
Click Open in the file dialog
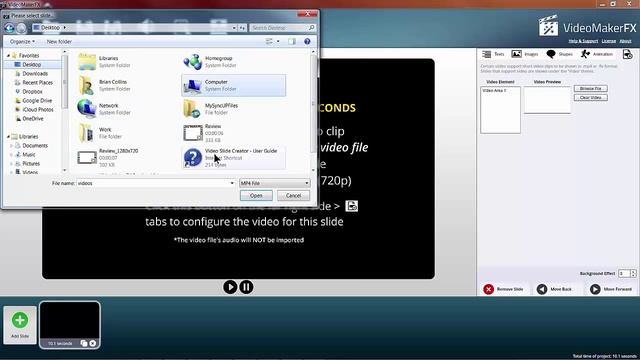click(x=256, y=196)
